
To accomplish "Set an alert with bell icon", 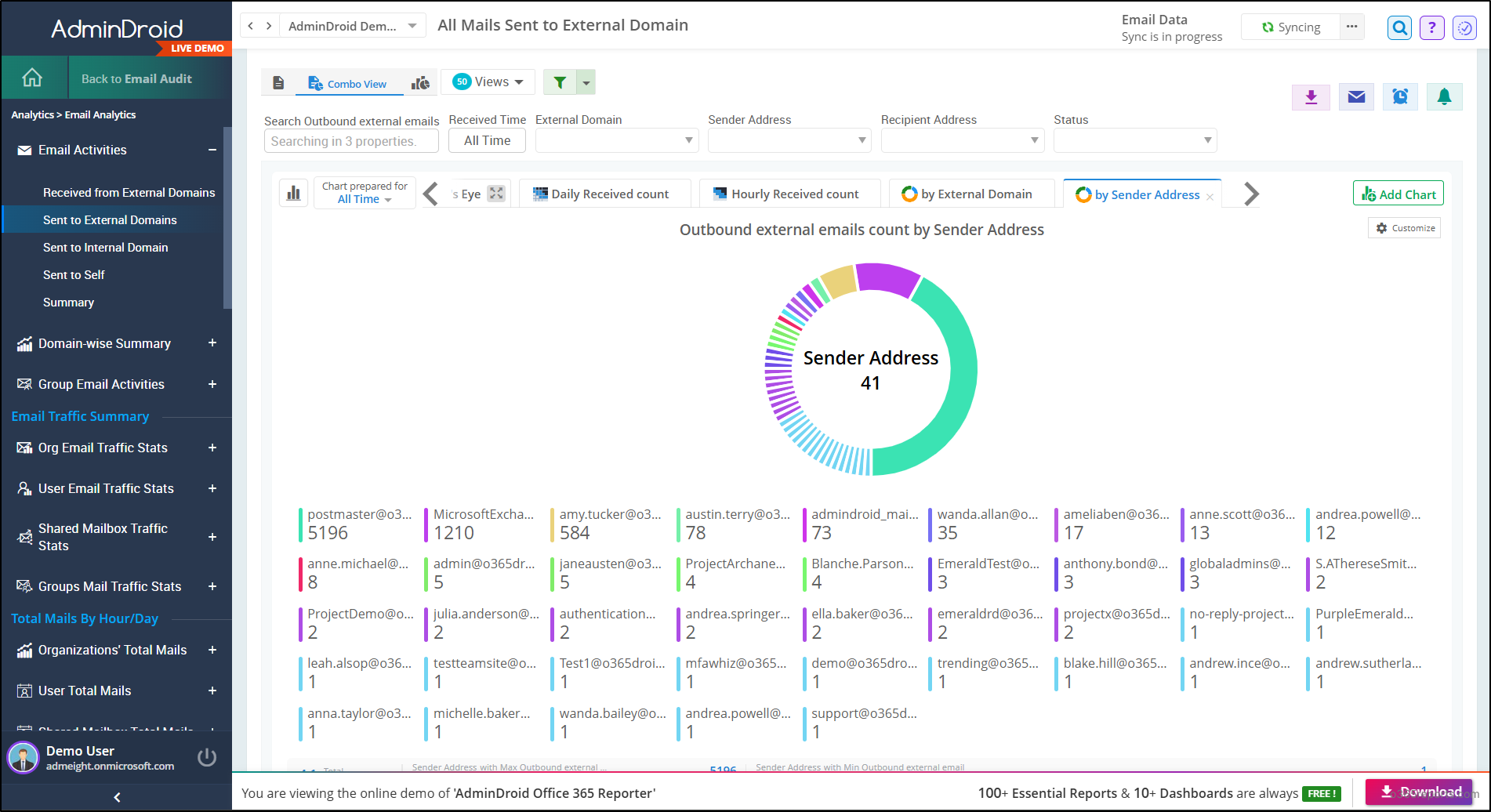I will point(1444,97).
